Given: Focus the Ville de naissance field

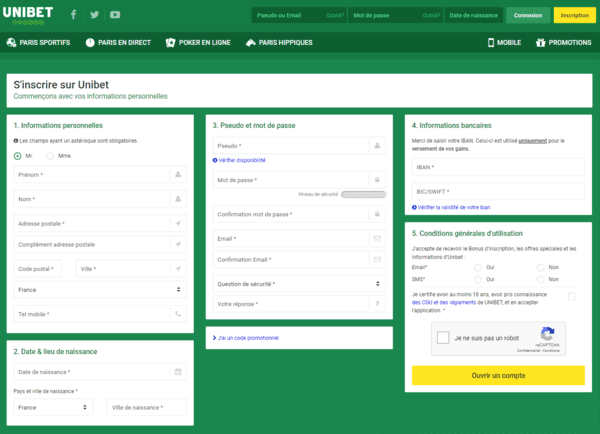Looking at the screenshot, I should [x=147, y=407].
